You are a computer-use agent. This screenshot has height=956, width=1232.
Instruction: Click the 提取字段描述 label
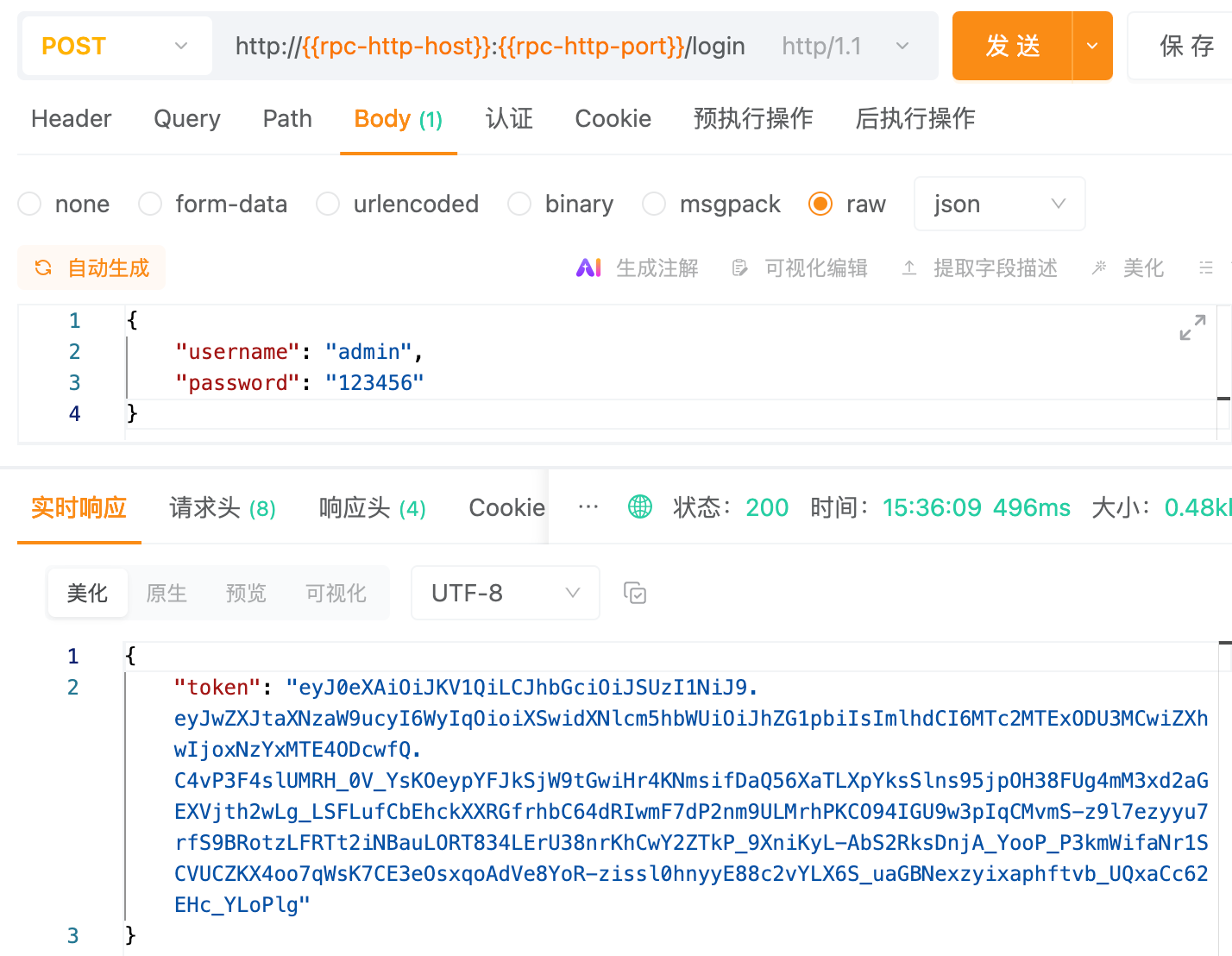point(996,268)
